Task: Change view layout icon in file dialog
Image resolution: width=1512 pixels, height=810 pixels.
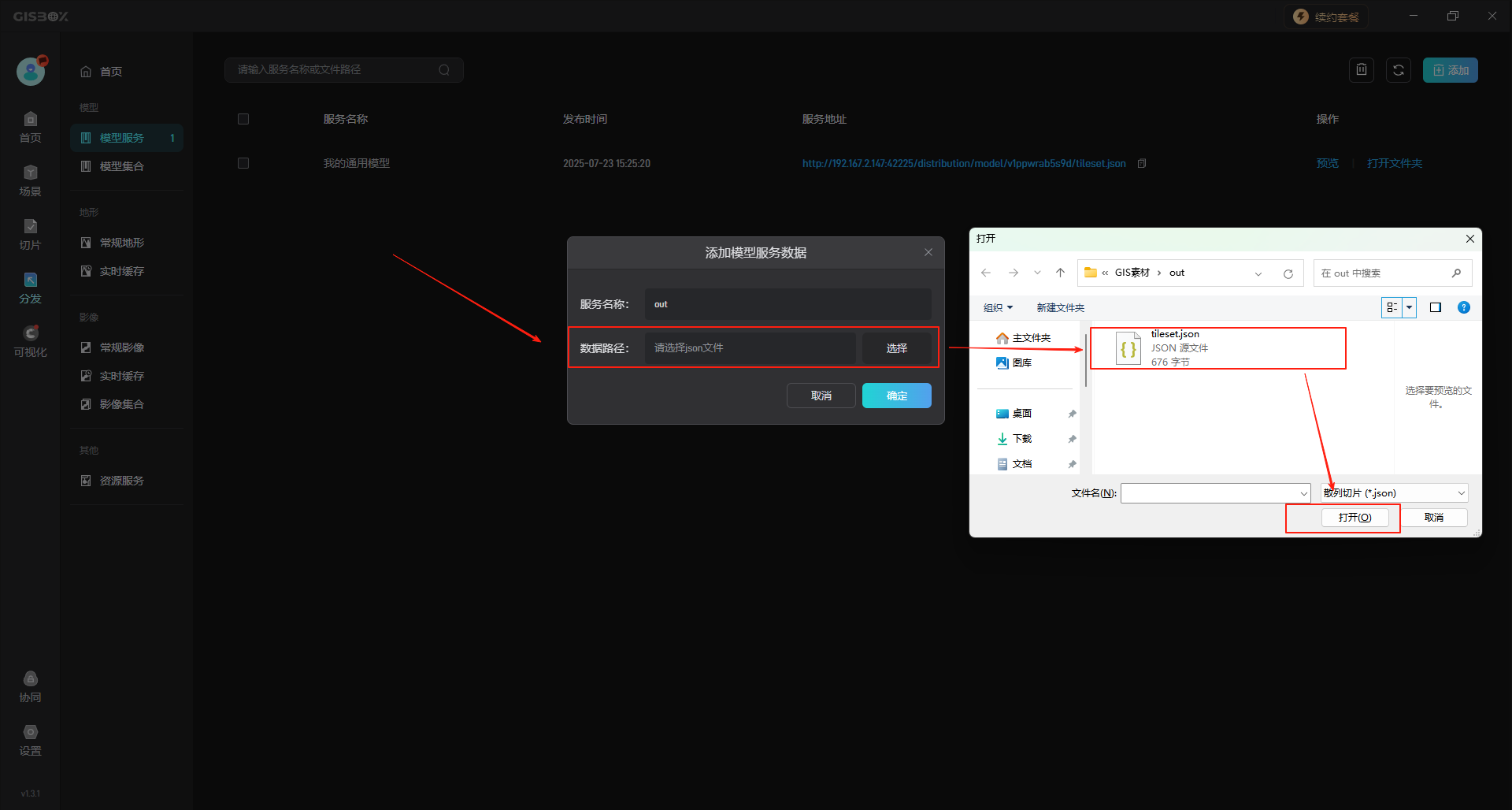Action: (1392, 307)
